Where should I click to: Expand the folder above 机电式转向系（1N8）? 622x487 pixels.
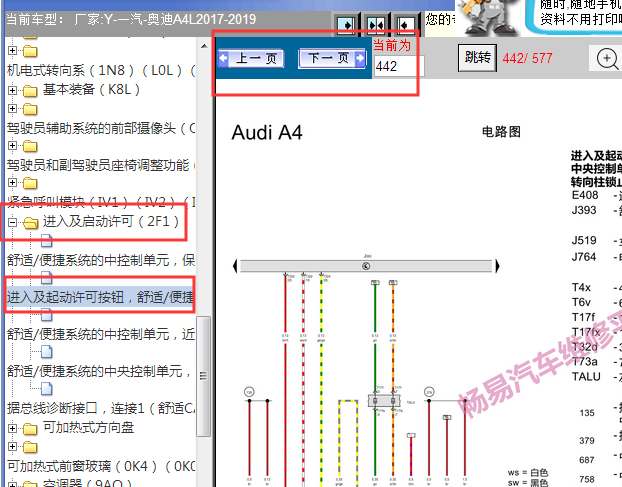(x=12, y=51)
